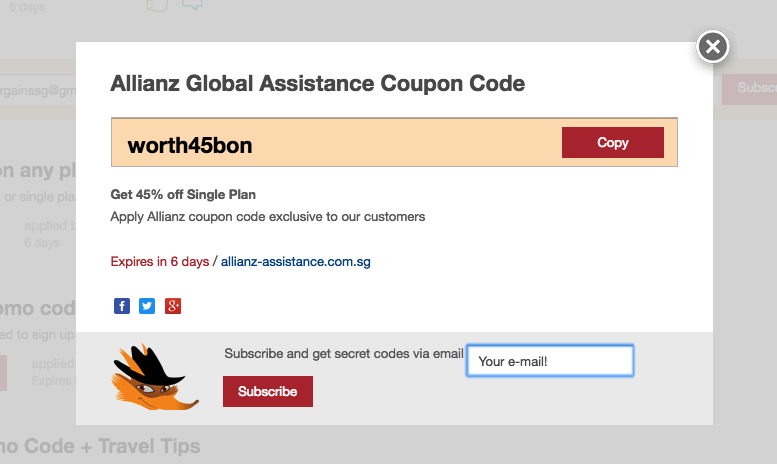
Task: Click the Get 45% off Single Plan text
Action: point(183,194)
